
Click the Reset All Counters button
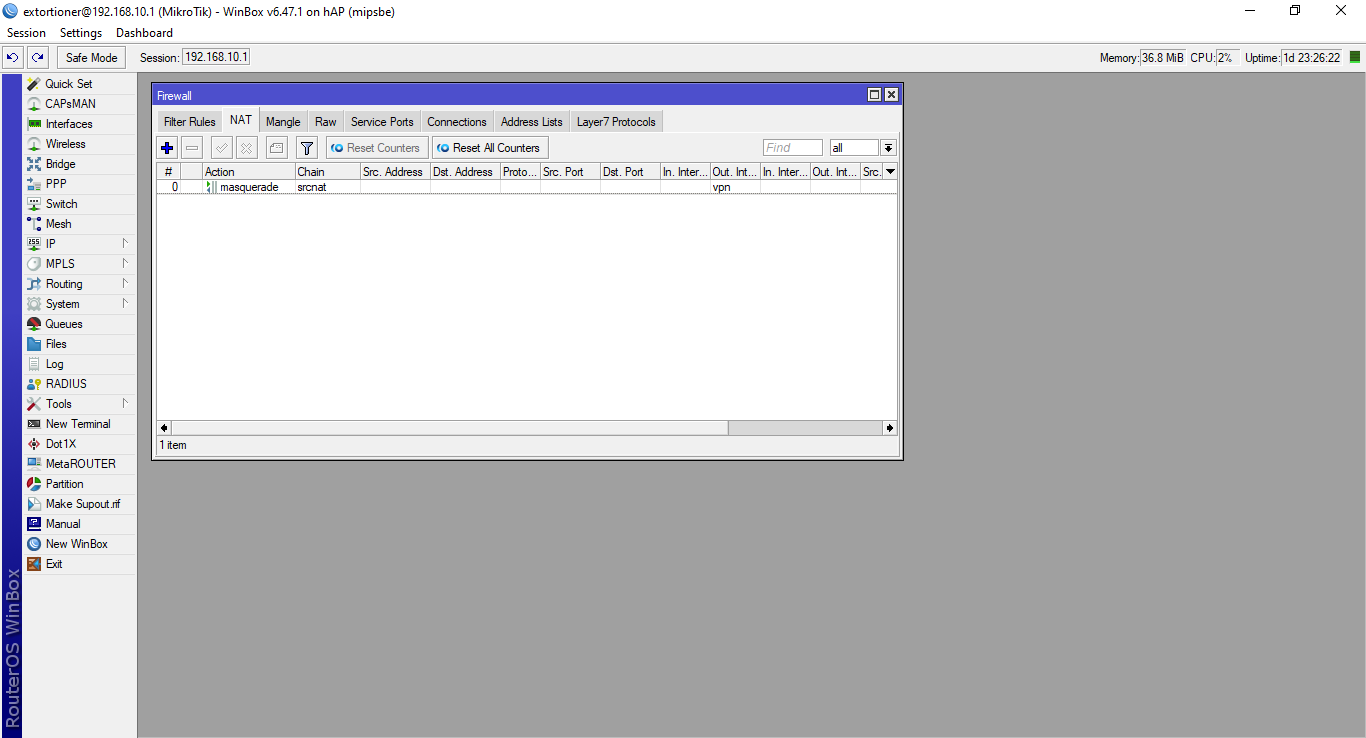(490, 148)
